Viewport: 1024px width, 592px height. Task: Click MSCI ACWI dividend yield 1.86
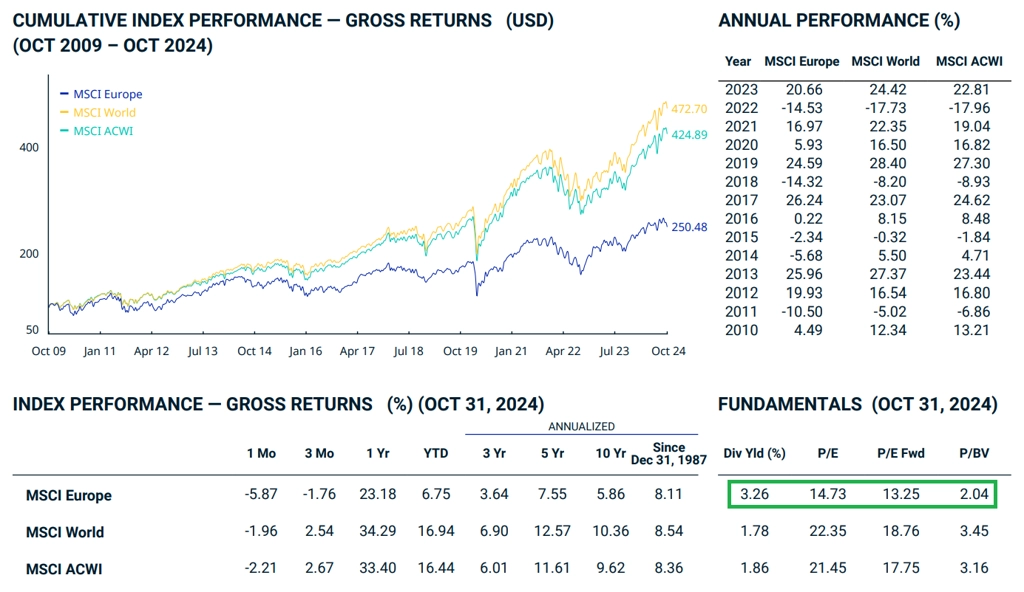click(754, 568)
